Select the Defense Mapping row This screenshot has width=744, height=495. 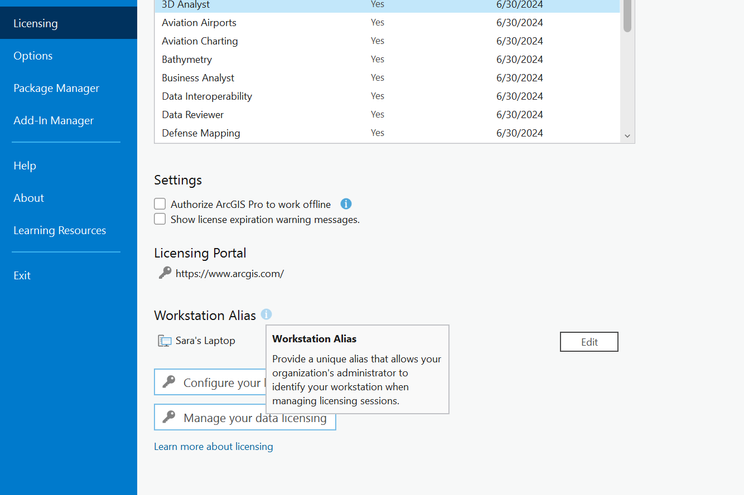[x=387, y=133]
